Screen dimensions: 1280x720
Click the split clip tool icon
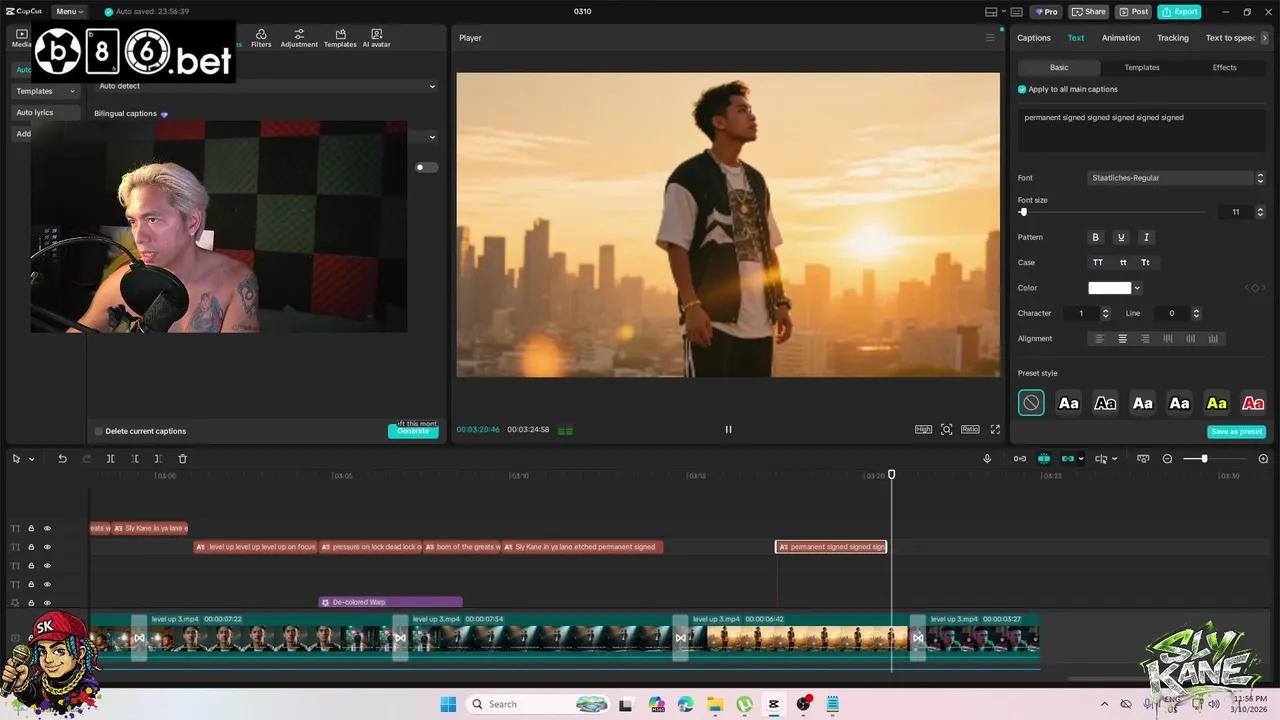110,459
